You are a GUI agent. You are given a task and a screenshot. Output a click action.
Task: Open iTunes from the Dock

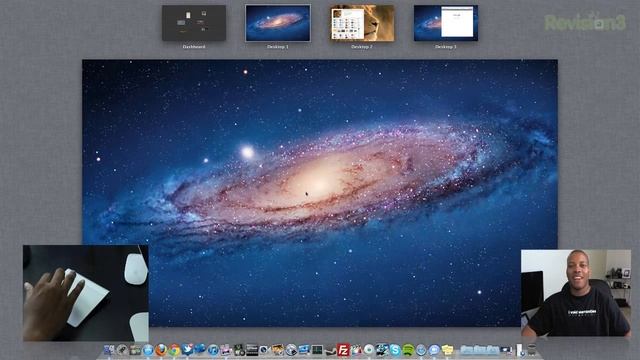pos(213,350)
